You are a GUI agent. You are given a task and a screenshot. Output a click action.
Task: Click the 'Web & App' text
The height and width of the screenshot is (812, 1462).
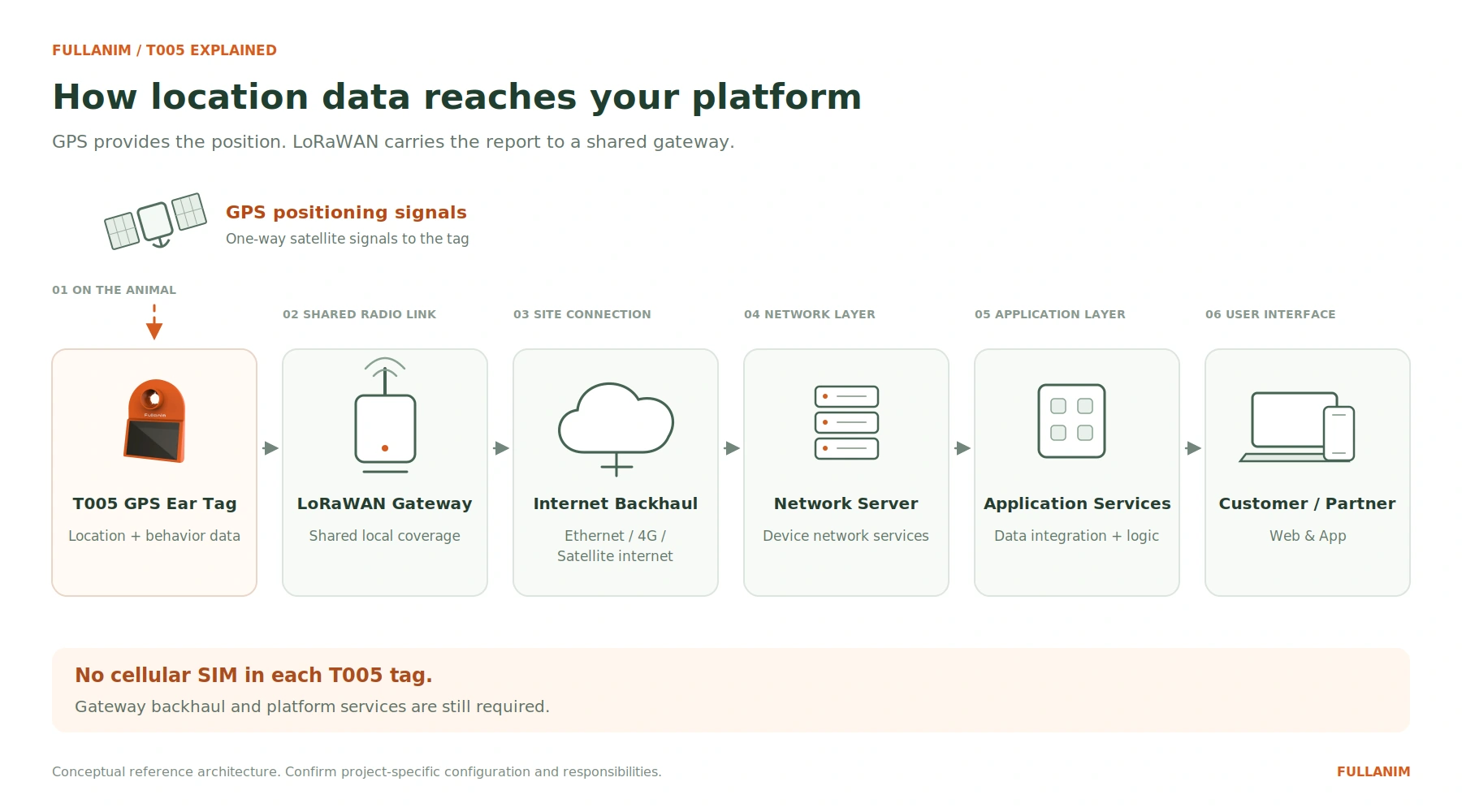1308,536
